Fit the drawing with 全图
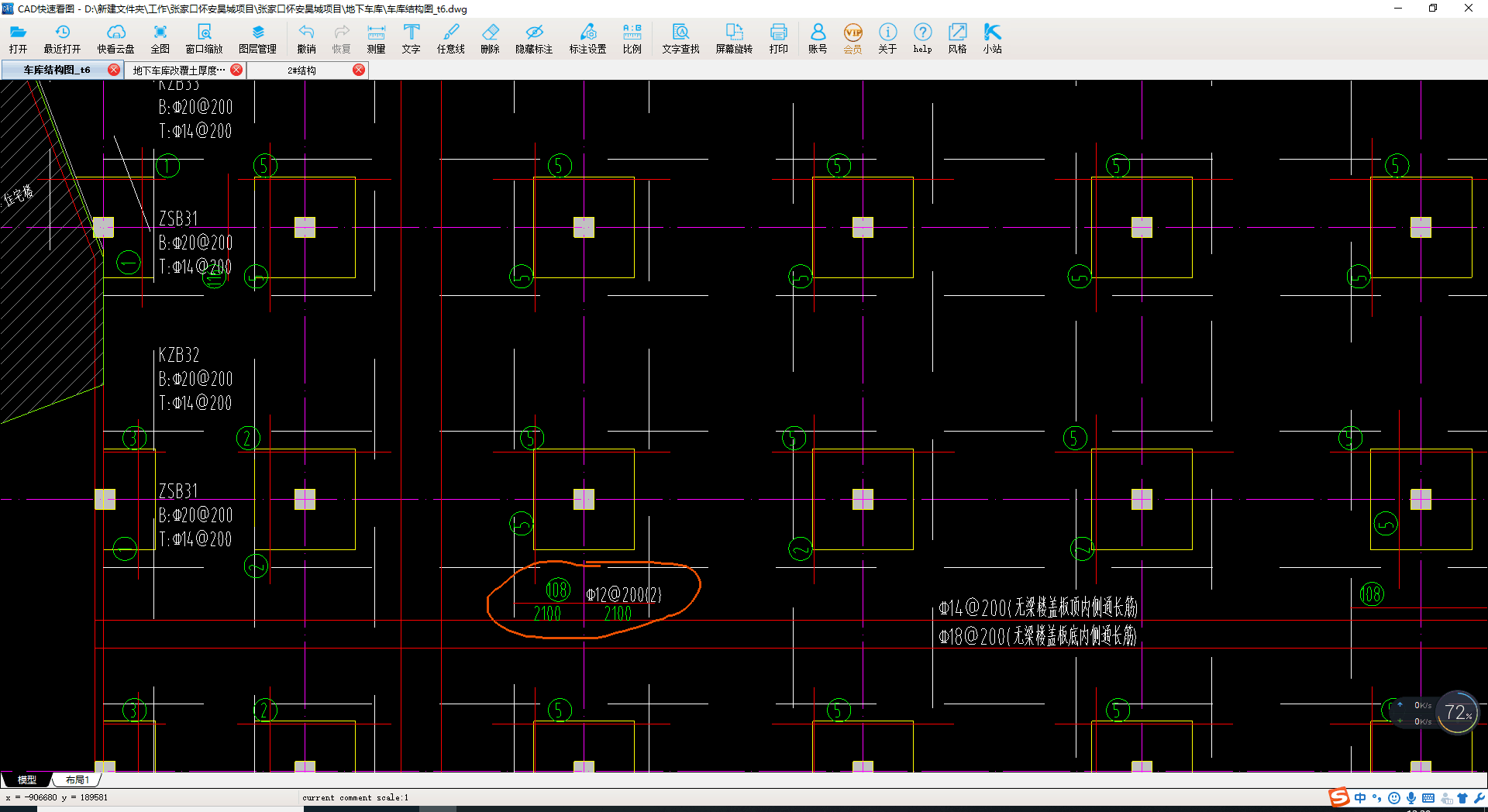Viewport: 1488px width, 812px height. [x=160, y=39]
